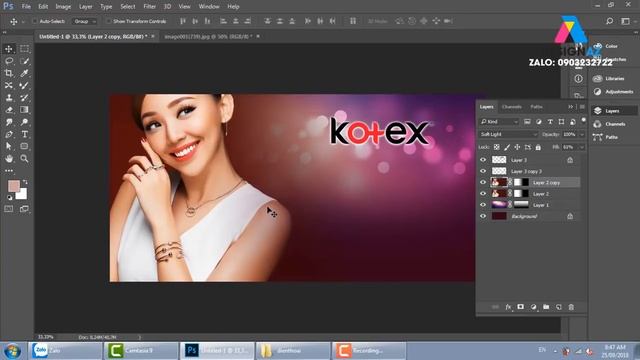Image resolution: width=640 pixels, height=360 pixels.
Task: Select the Hand tool
Action: click(x=9, y=158)
